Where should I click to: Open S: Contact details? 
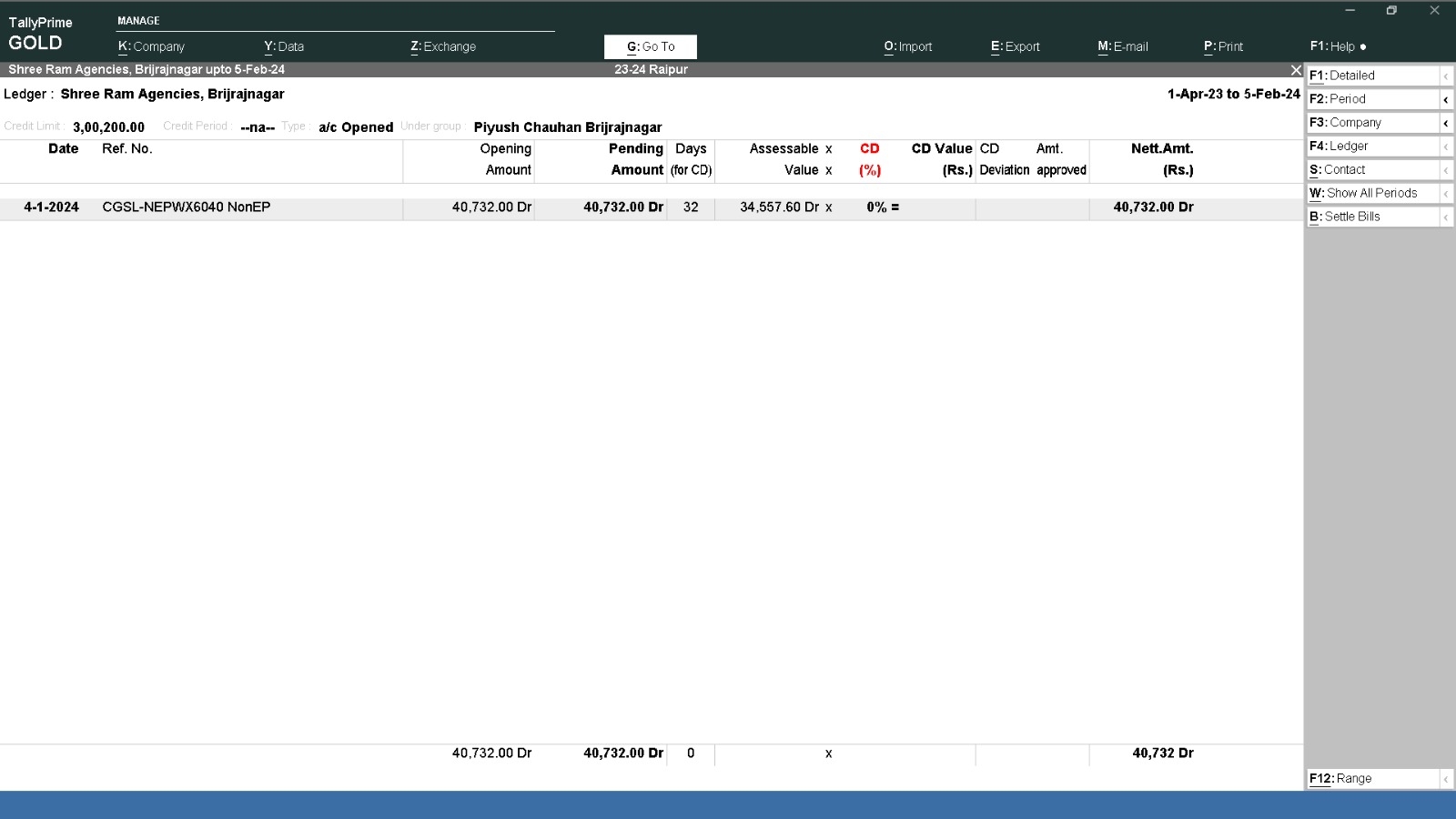coord(1372,169)
